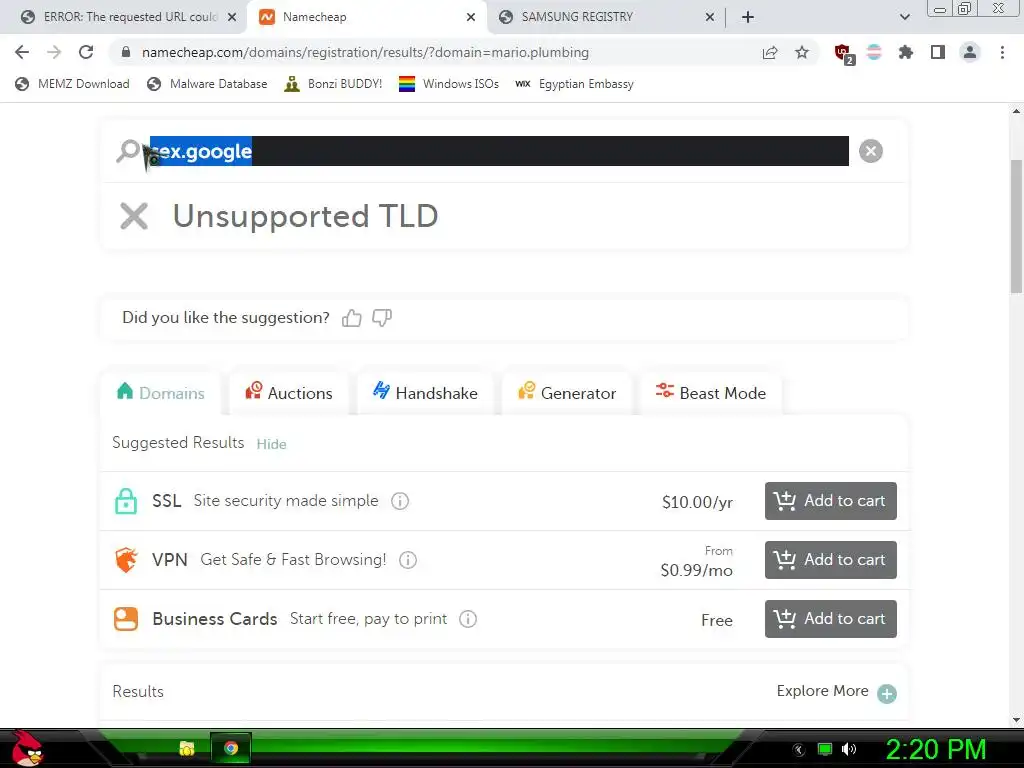The width and height of the screenshot is (1024, 768).
Task: Open the Generator tab
Action: [x=567, y=393]
